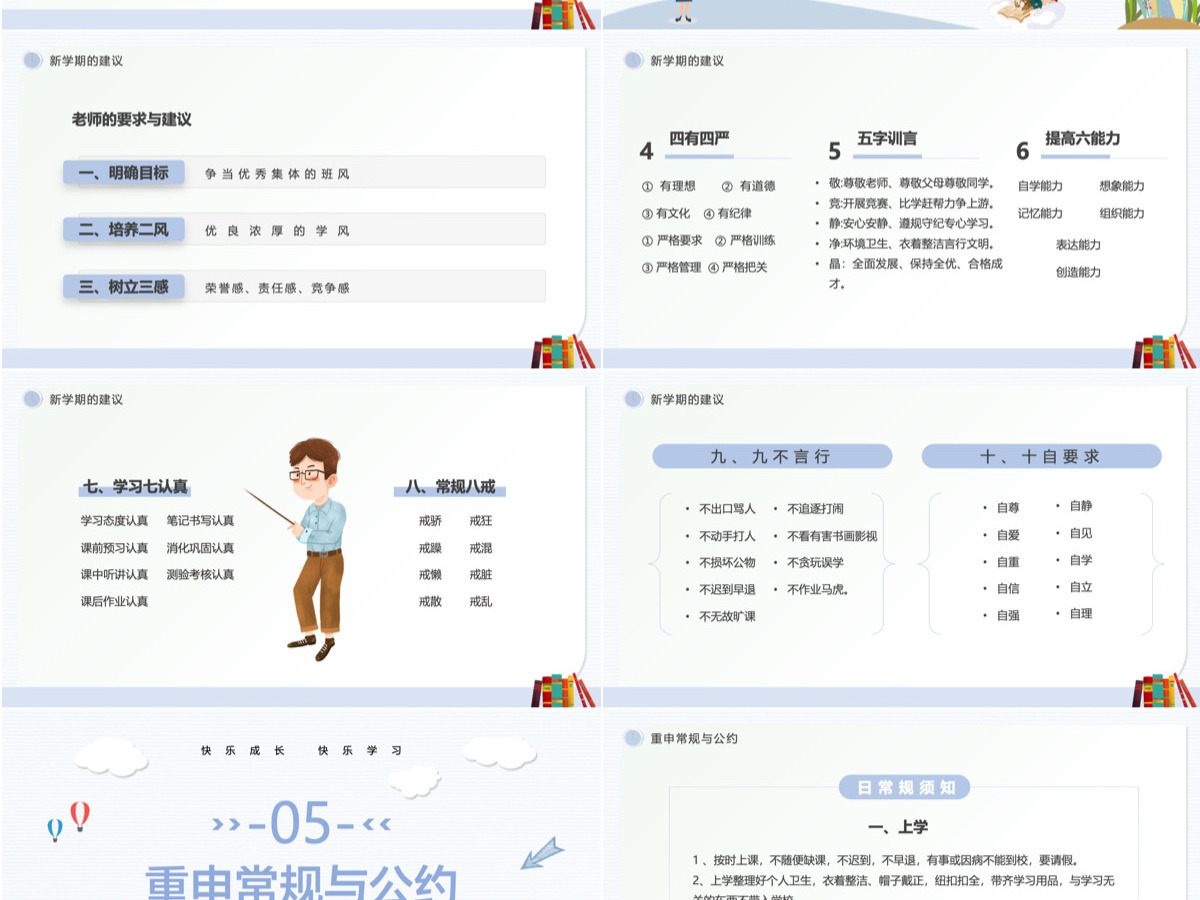Click the 提高六能力 heading
The image size is (1200, 900).
[x=1082, y=138]
